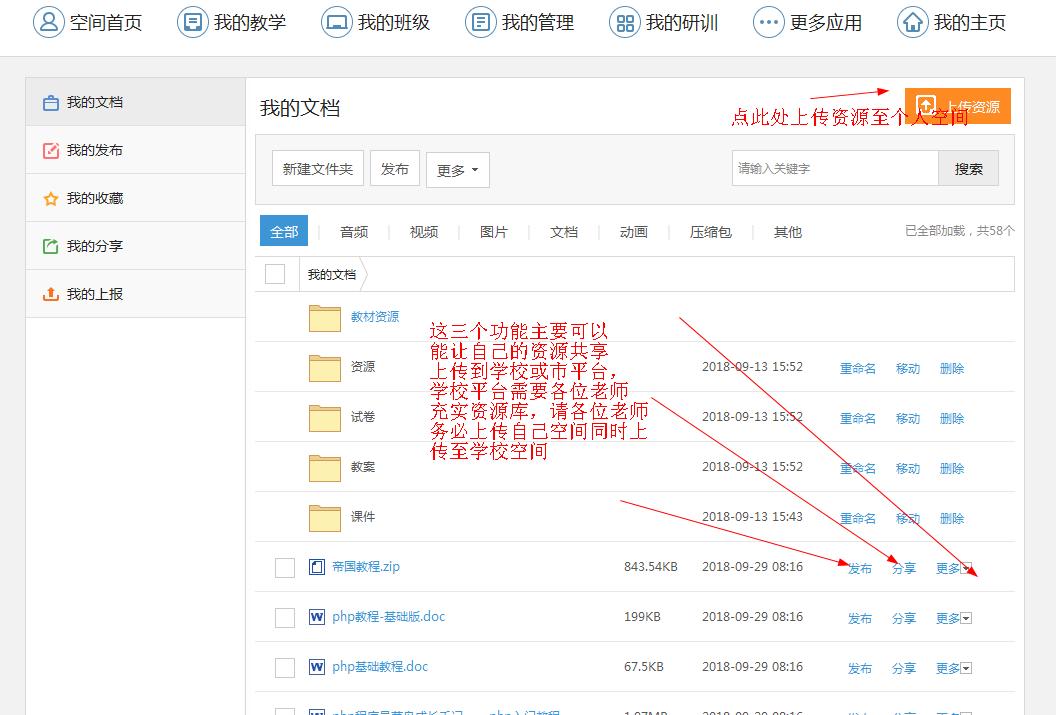The image size is (1056, 715).
Task: Open 更多应用 from the navigation bar
Action: tap(766, 21)
